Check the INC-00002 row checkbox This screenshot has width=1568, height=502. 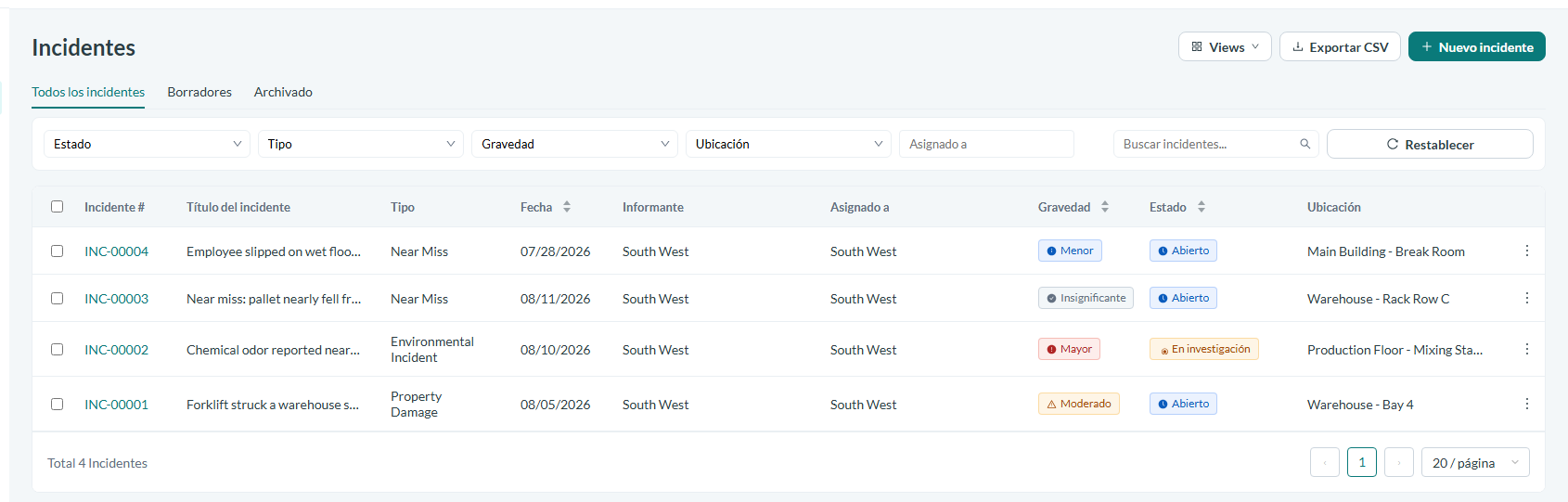[58, 350]
